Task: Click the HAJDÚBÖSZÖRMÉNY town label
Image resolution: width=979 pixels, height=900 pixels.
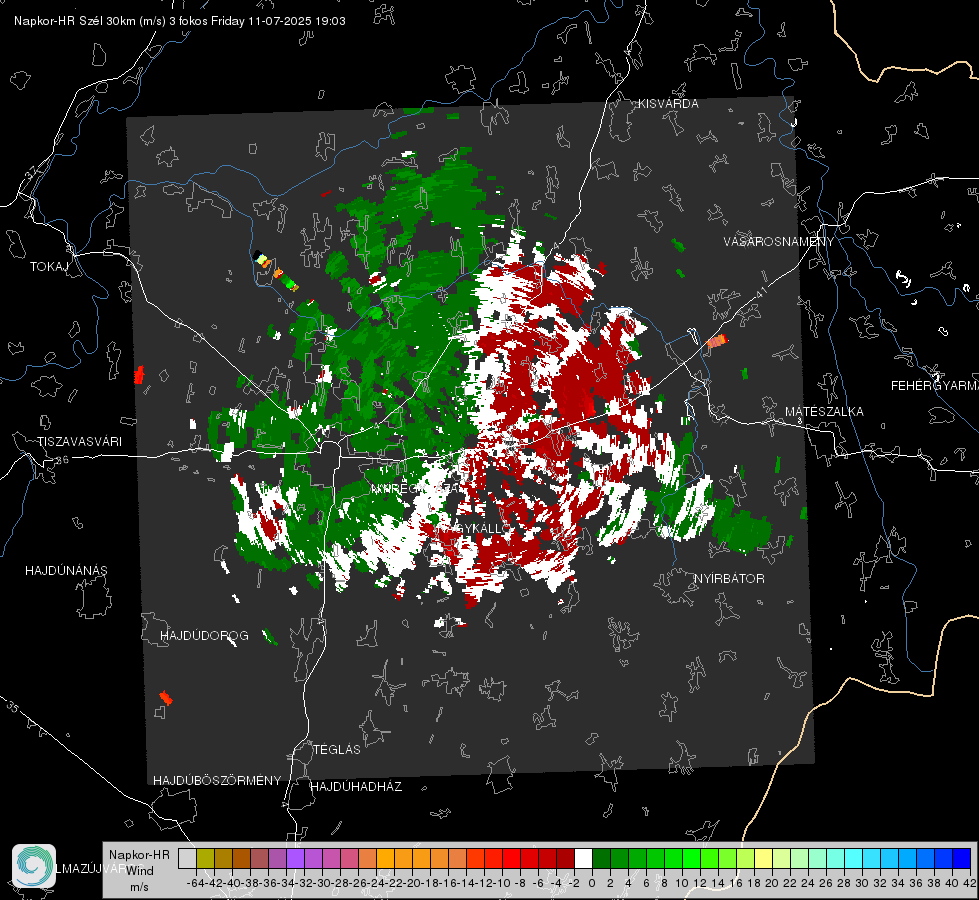Action: click(217, 780)
